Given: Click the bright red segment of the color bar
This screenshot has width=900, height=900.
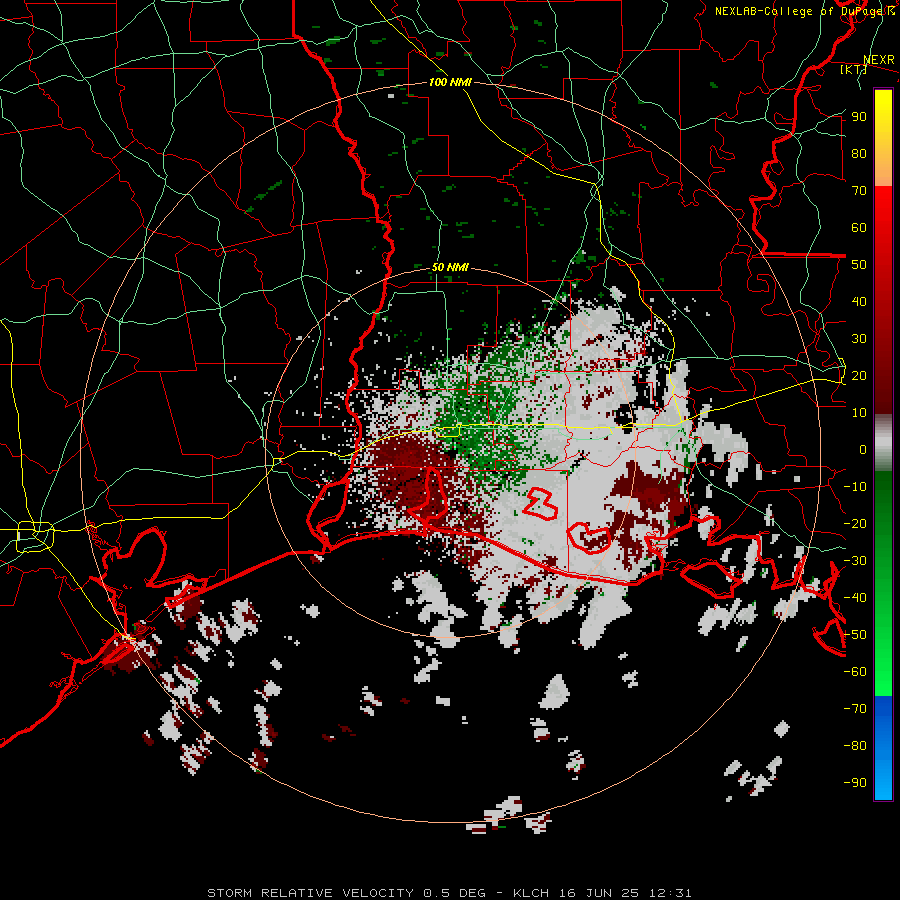Looking at the screenshot, I should click(x=883, y=217).
